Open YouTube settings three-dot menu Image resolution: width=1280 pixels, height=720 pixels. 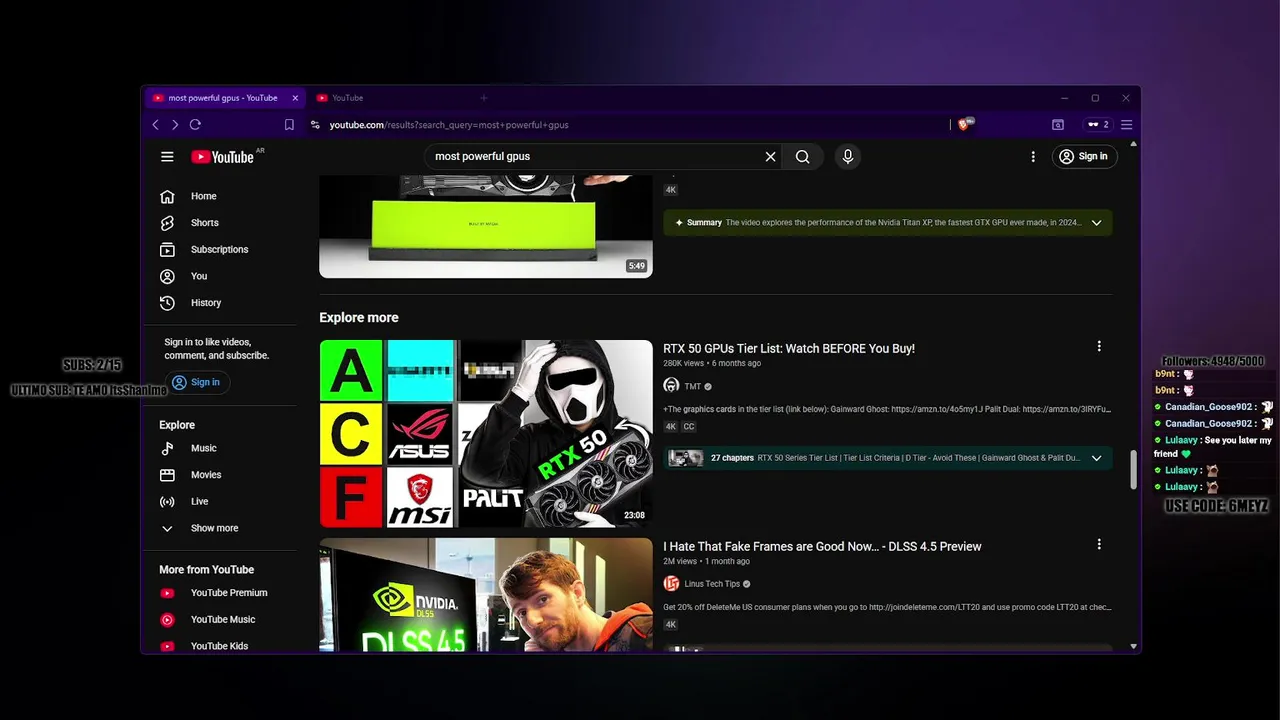1033,157
